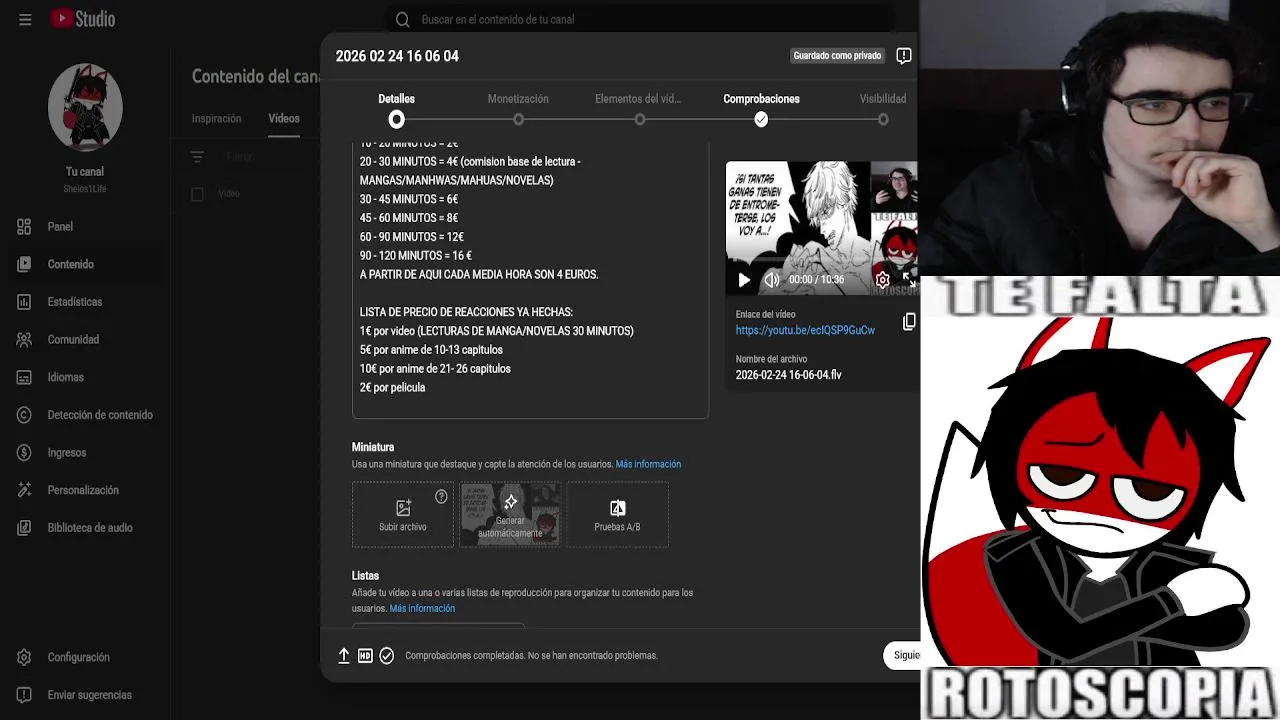Open Detección de contenido in sidebar

click(x=85, y=415)
